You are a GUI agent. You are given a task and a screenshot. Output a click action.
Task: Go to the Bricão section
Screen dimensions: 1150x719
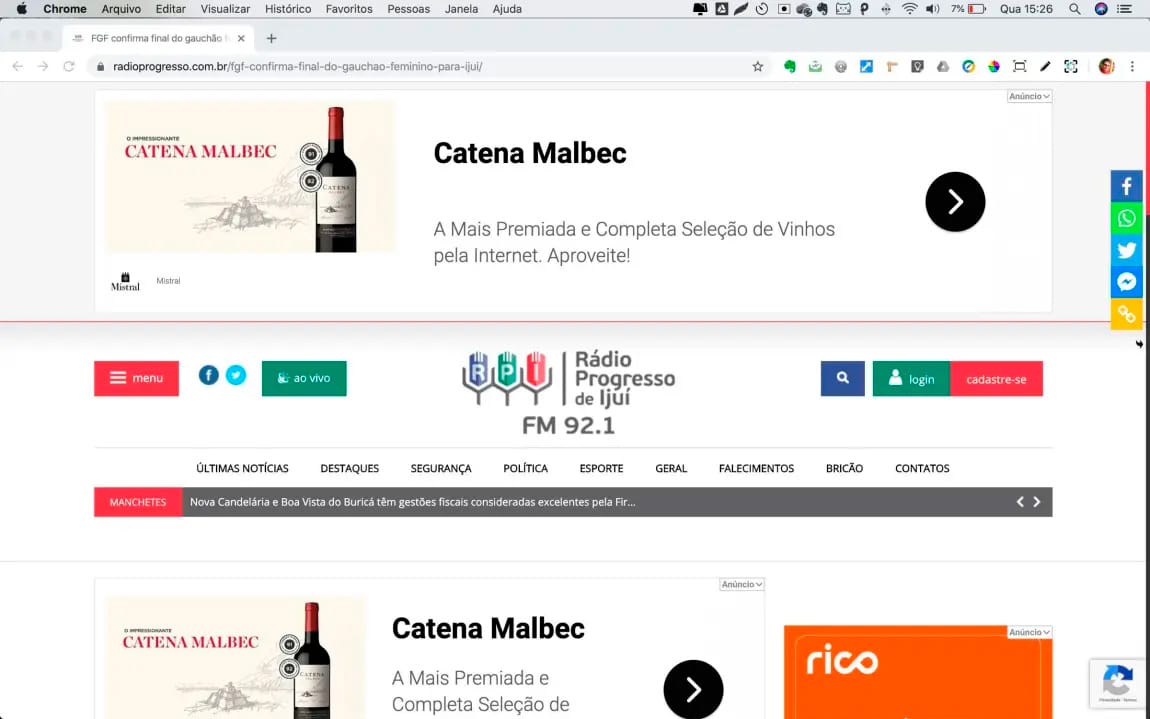coord(844,468)
